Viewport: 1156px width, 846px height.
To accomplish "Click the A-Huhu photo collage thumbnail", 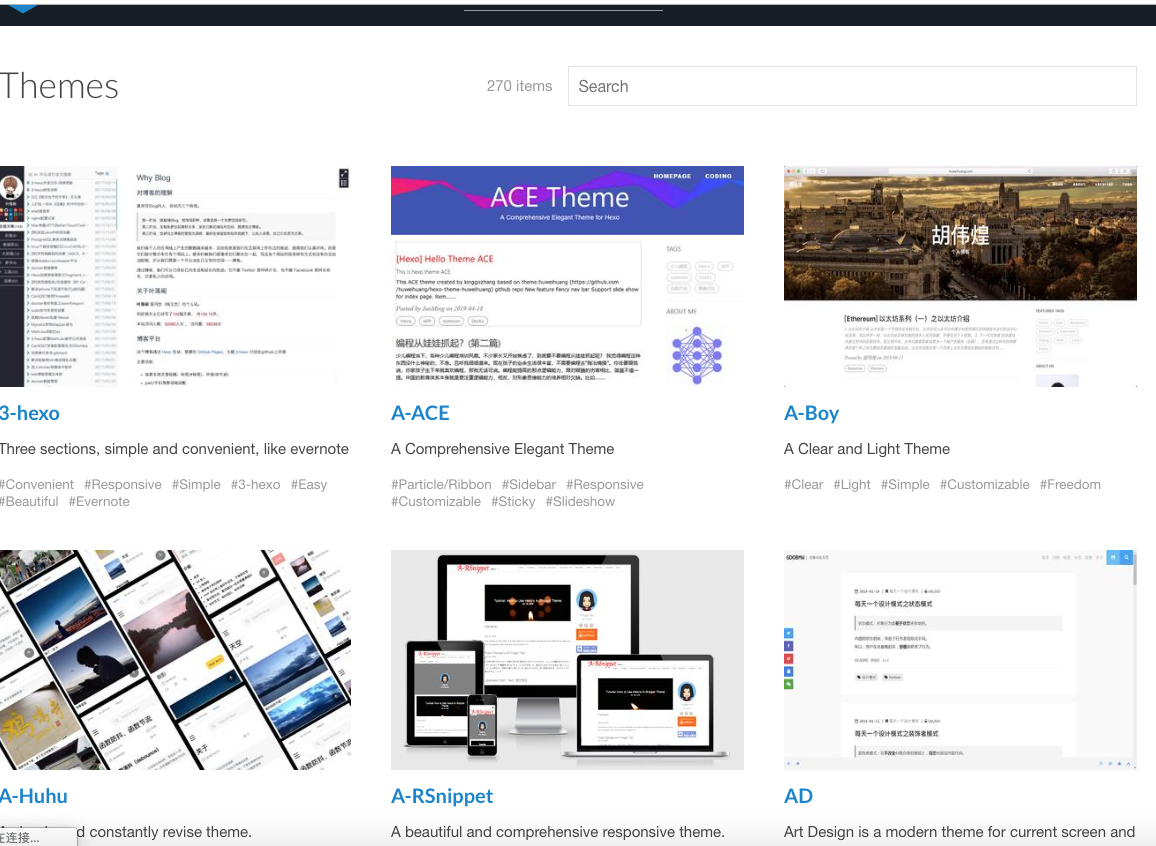I will coord(175,659).
